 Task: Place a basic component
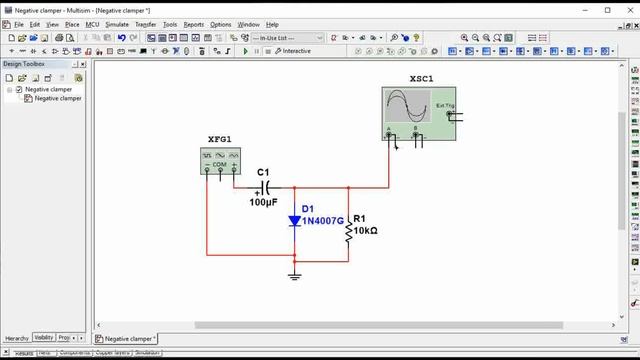[x=22, y=51]
